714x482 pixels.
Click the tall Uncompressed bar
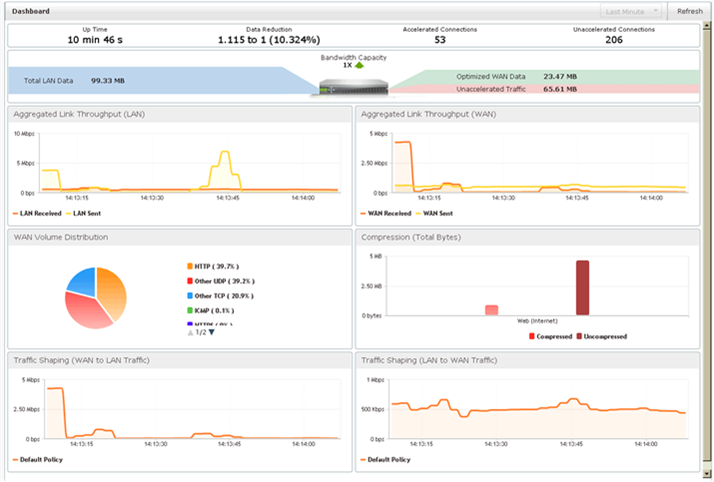582,288
